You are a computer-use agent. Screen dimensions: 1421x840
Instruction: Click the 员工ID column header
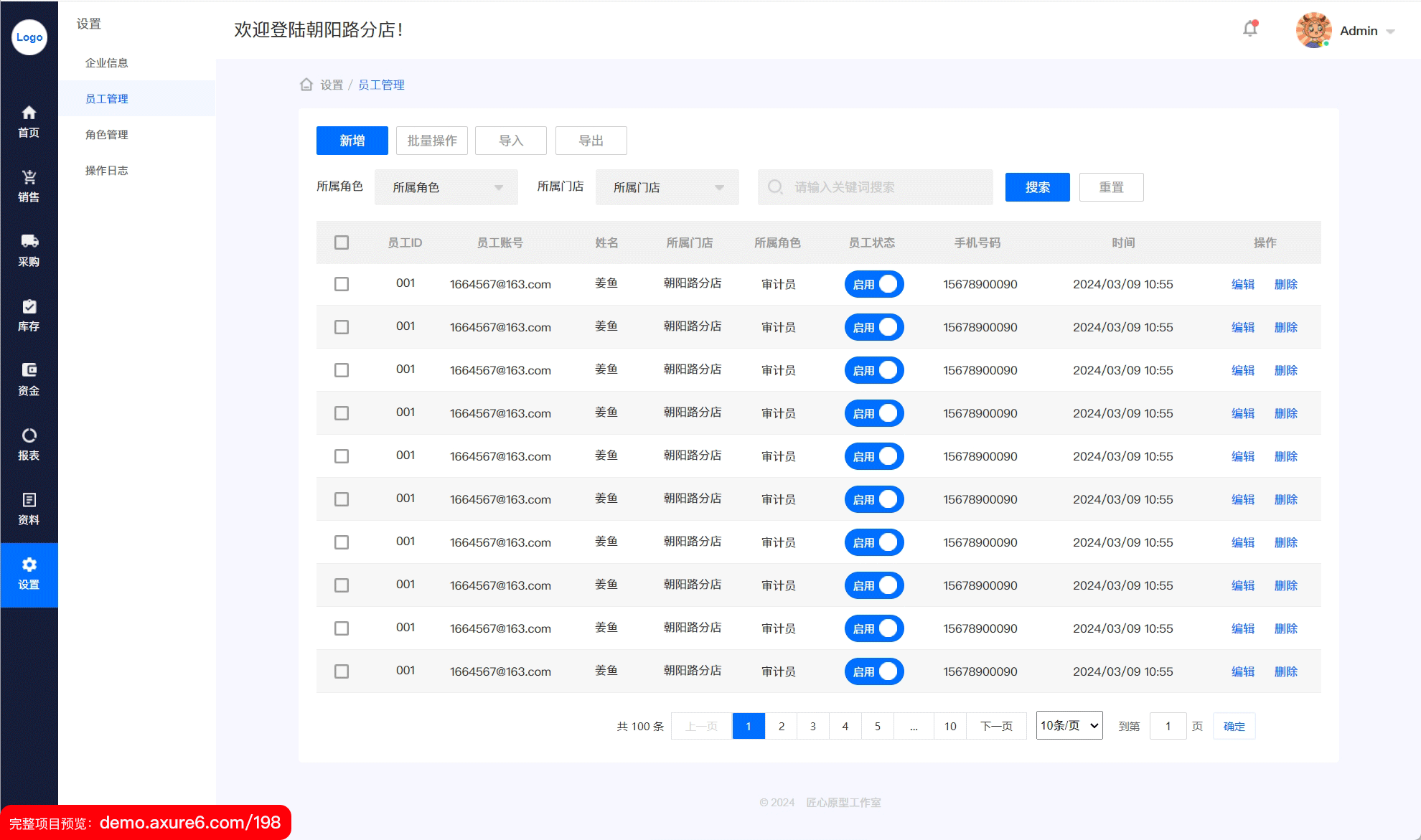click(405, 242)
